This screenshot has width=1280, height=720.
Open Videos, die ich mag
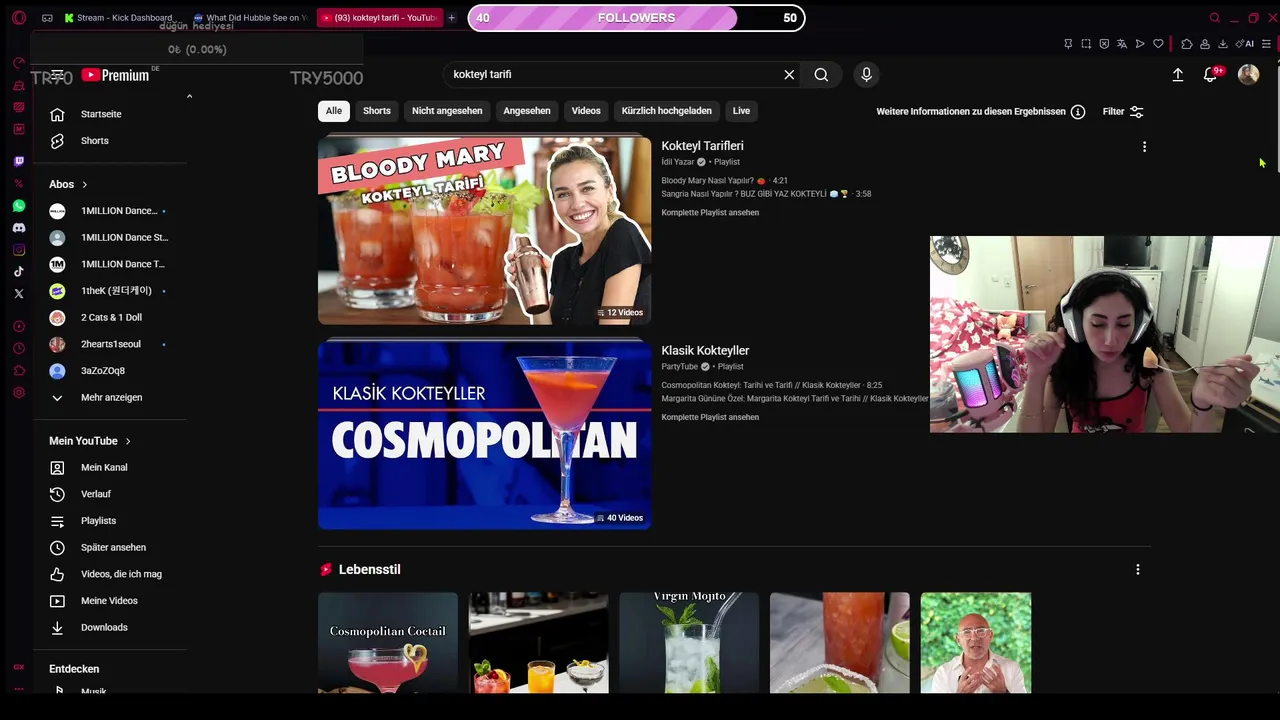coord(112,574)
